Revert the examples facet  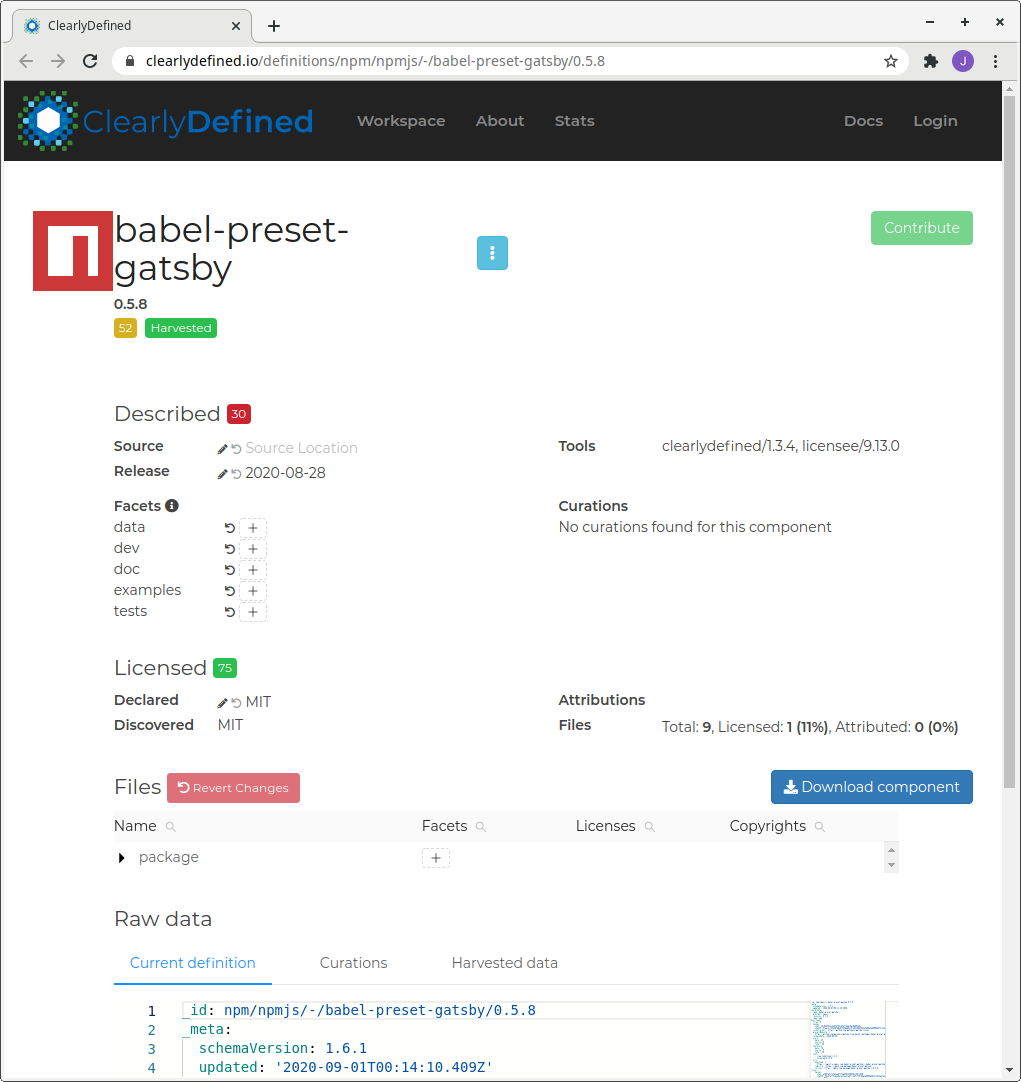coord(230,591)
